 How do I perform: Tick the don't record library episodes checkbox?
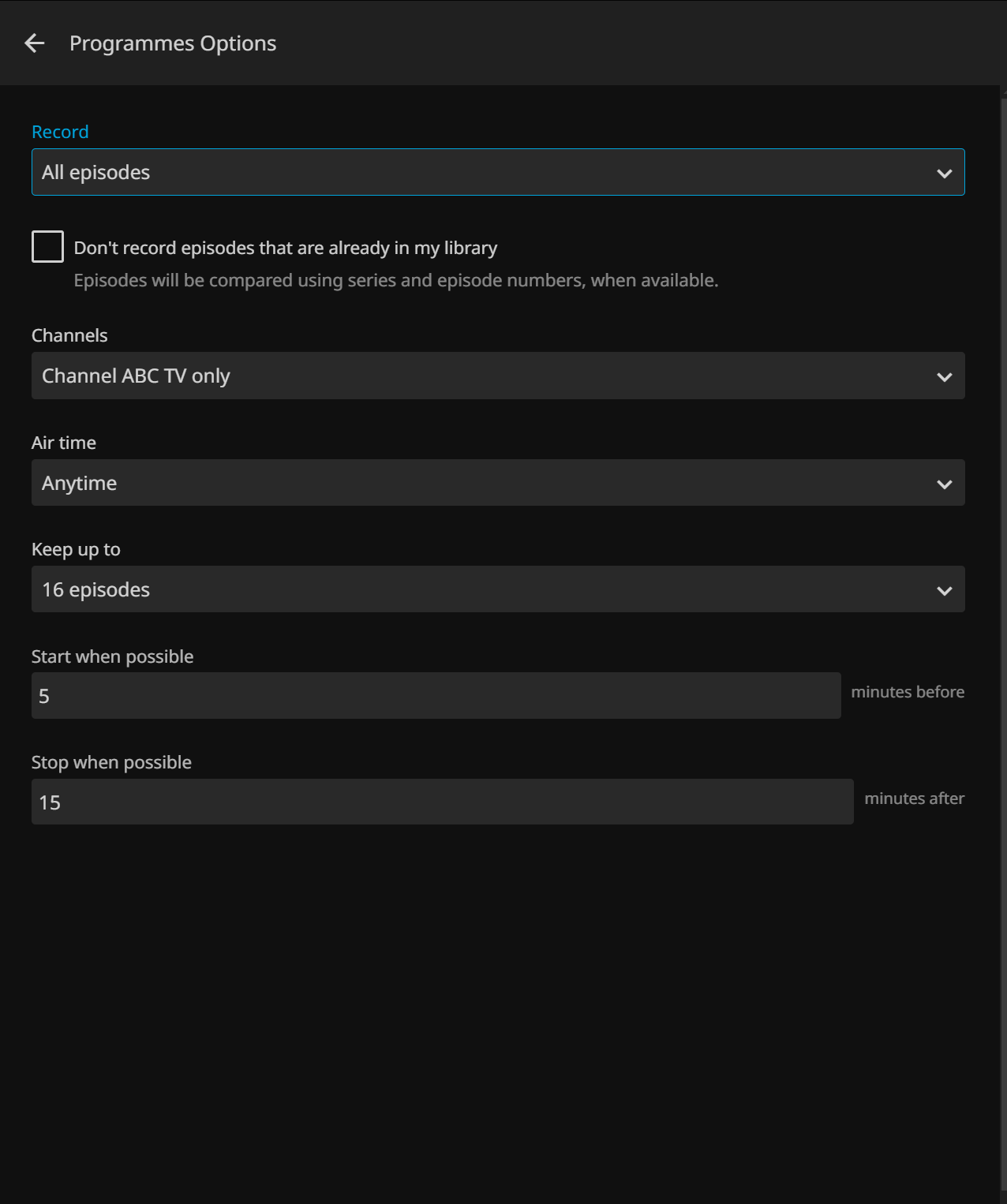(48, 247)
